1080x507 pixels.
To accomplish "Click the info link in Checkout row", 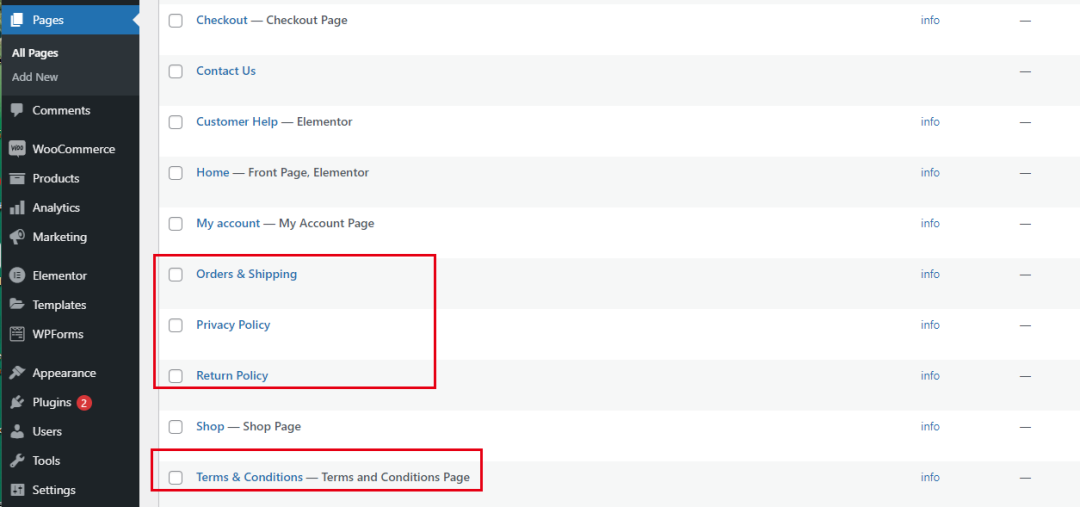I will (930, 20).
